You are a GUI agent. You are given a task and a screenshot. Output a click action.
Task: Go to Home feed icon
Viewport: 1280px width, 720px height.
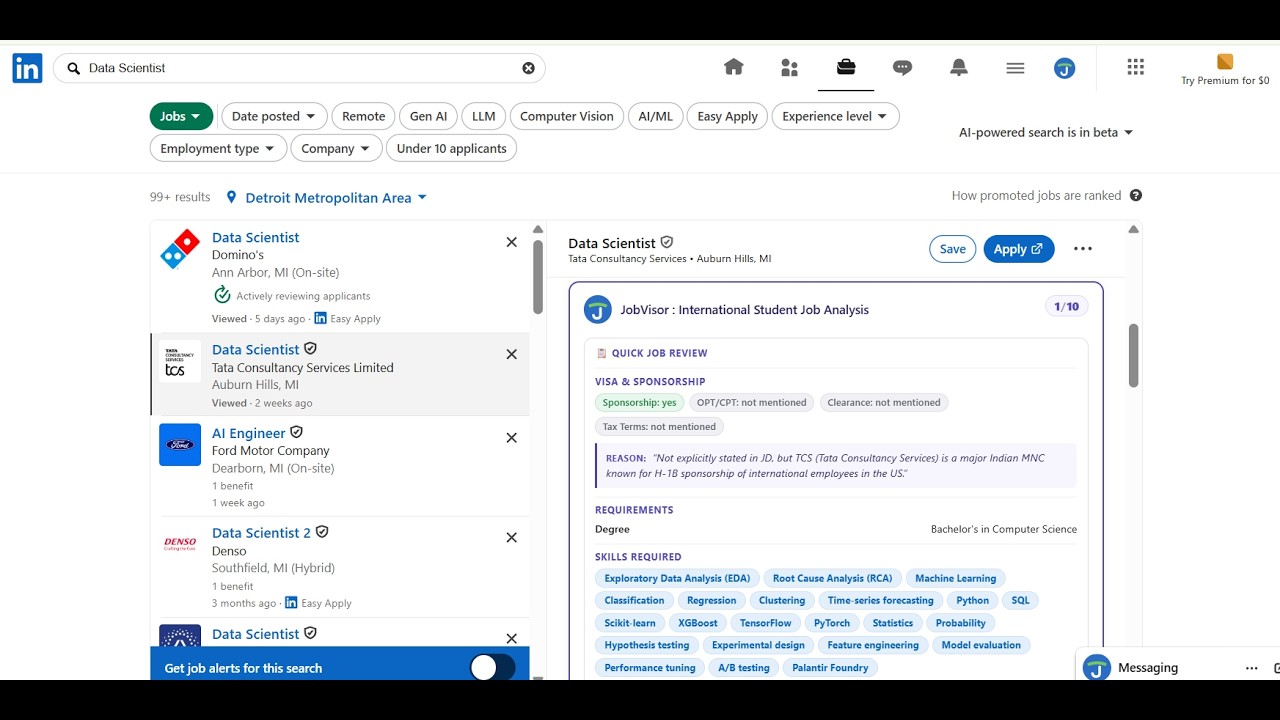(x=734, y=67)
